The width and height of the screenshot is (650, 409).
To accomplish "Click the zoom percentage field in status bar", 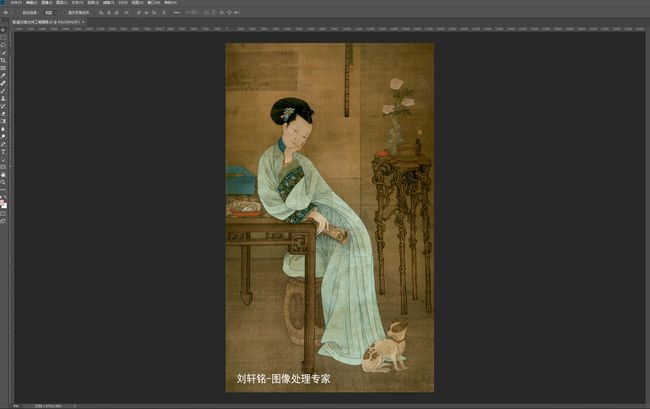I will (x=16, y=406).
